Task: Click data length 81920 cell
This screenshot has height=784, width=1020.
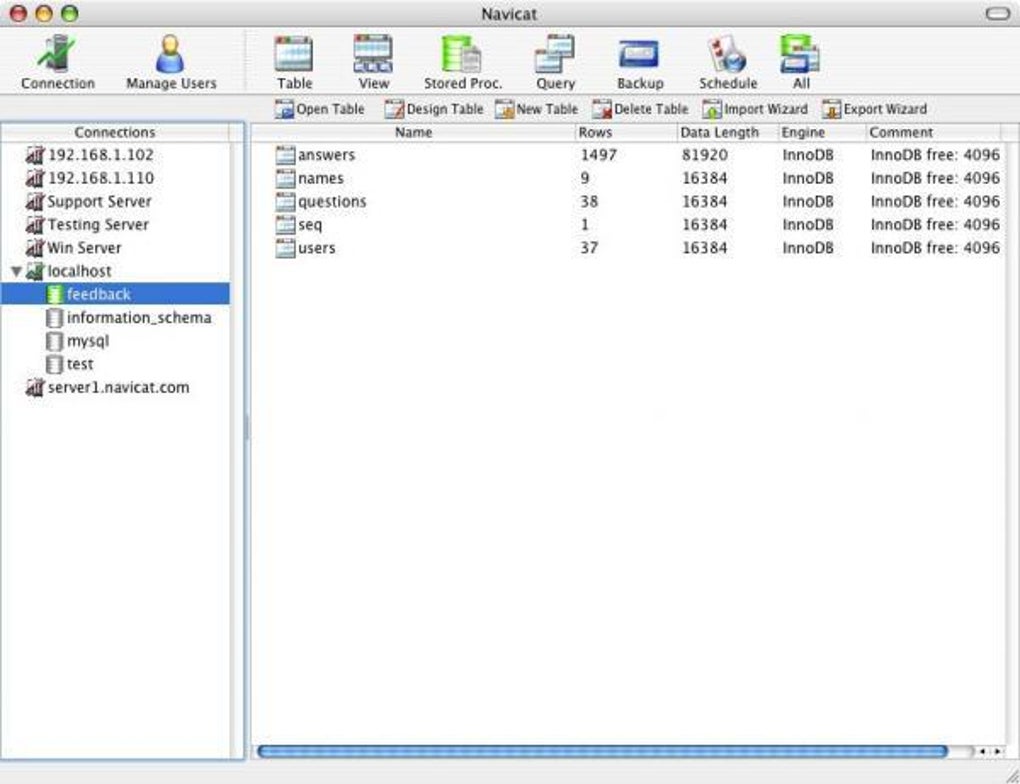Action: pos(705,155)
